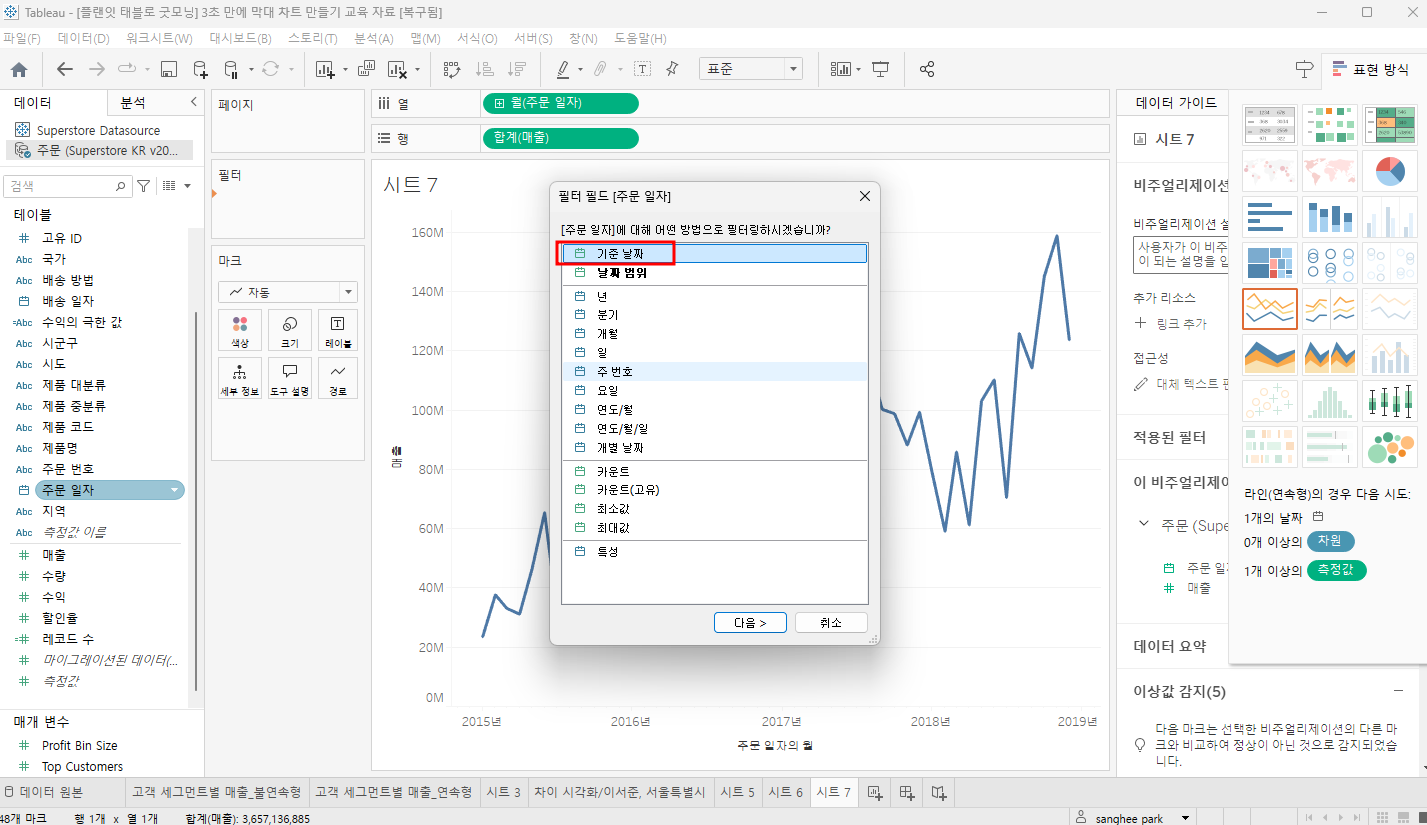Image resolution: width=1427 pixels, height=825 pixels.
Task: Create new worksheet from toolbar icon
Action: click(x=324, y=69)
